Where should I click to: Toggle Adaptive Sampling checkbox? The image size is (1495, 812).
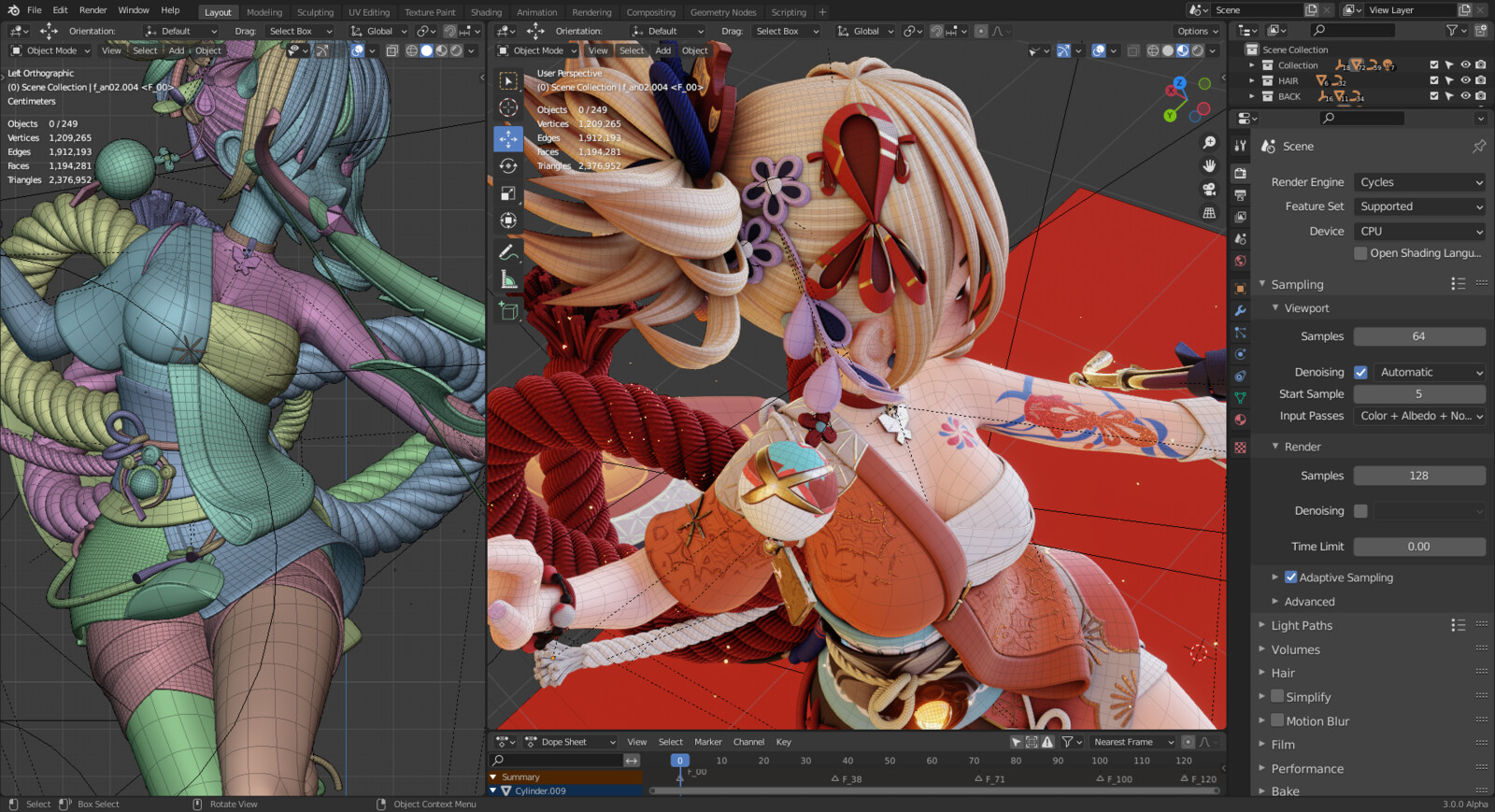tap(1290, 577)
